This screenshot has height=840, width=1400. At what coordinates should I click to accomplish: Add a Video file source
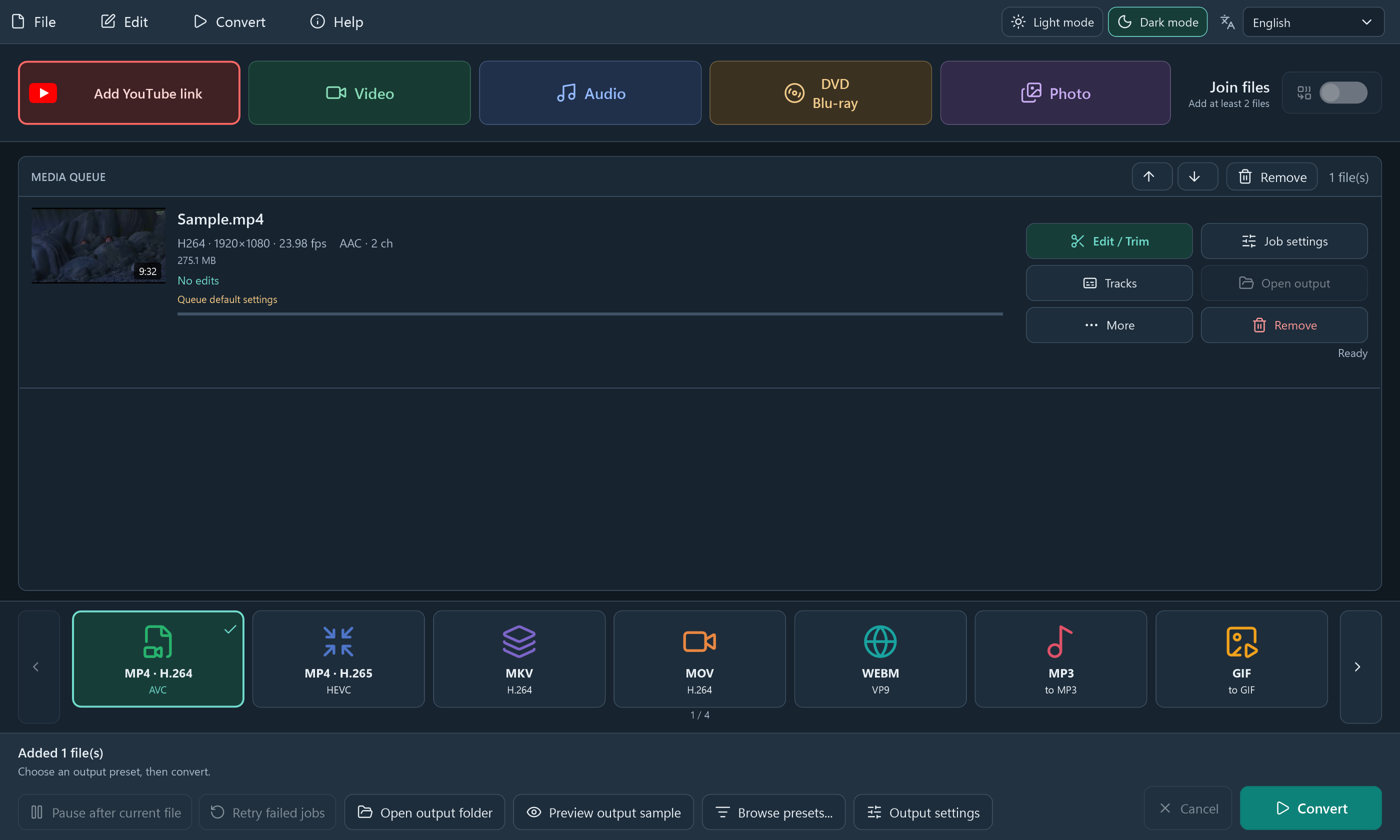point(359,93)
